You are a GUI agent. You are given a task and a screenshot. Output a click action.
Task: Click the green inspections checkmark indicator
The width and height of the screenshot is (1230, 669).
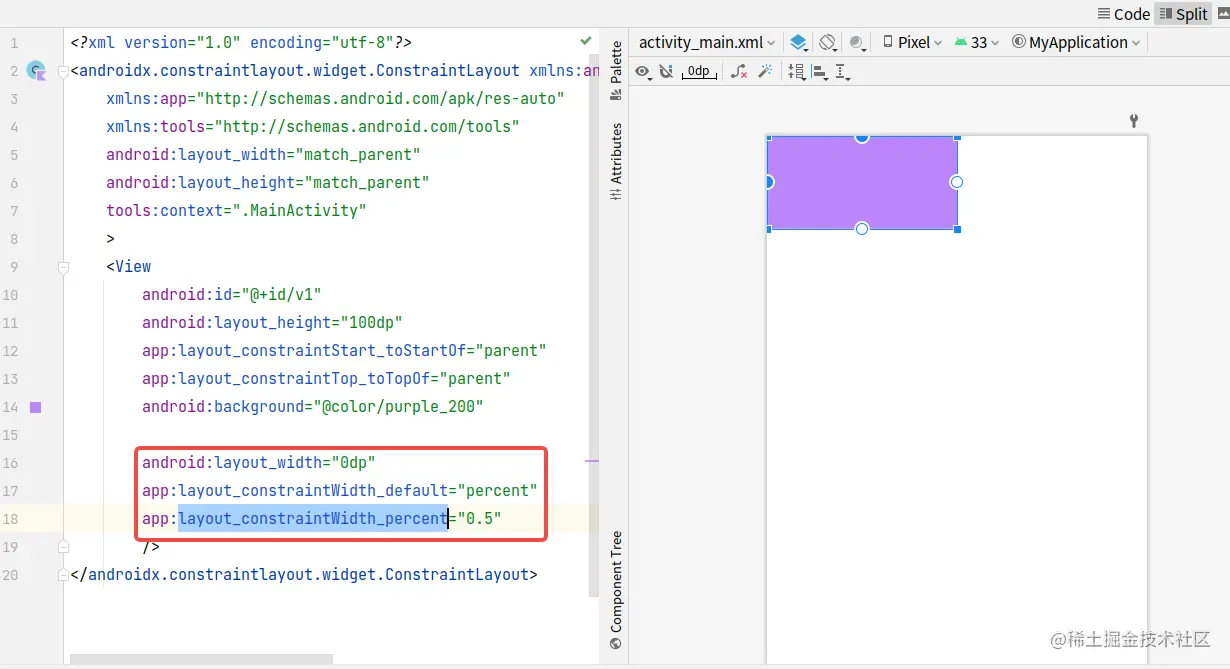point(586,42)
